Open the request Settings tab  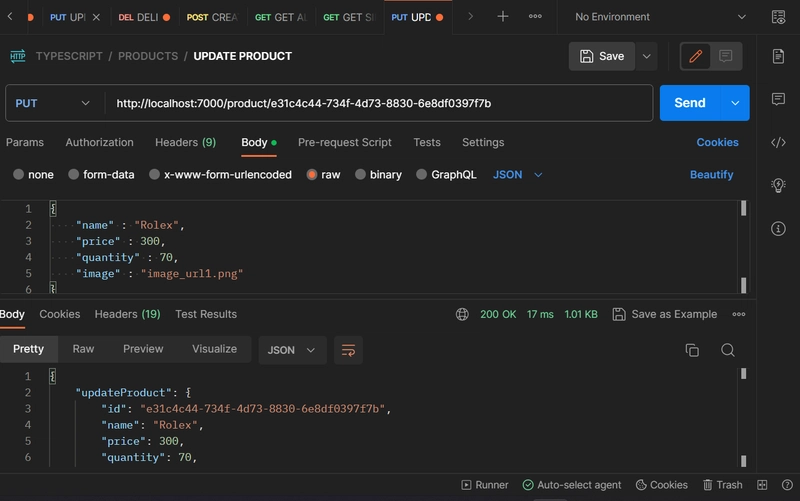[x=483, y=142]
